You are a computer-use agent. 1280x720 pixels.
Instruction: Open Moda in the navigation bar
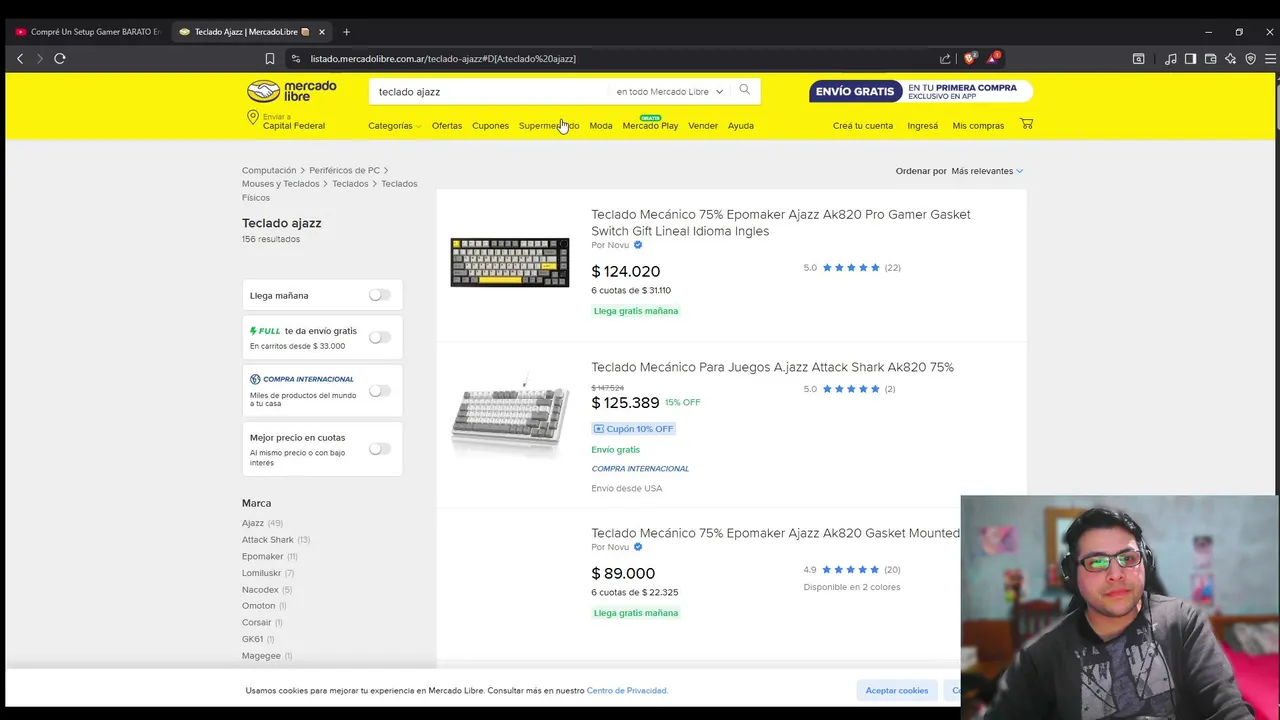(601, 126)
